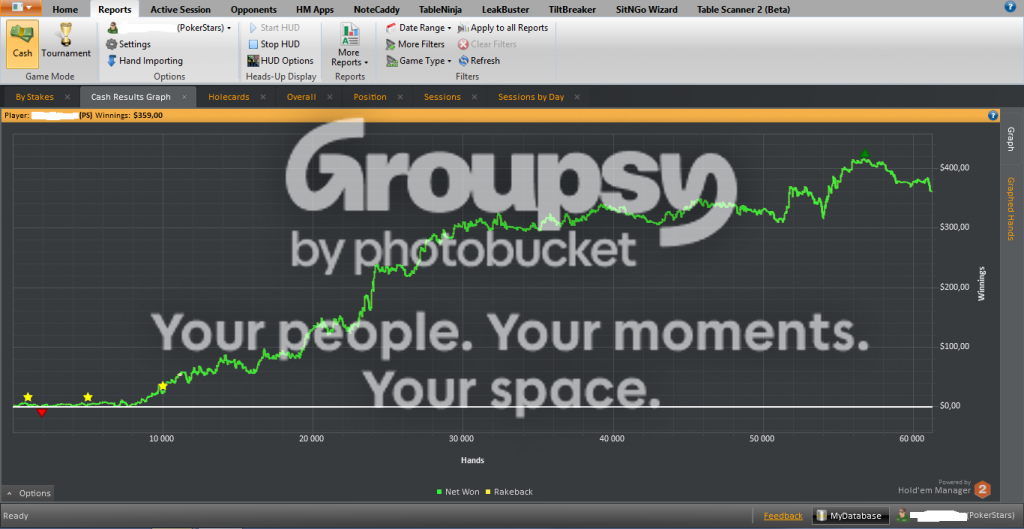The height and width of the screenshot is (529, 1024).
Task: Open the PokerStars player selector dropdown
Action: 169,28
